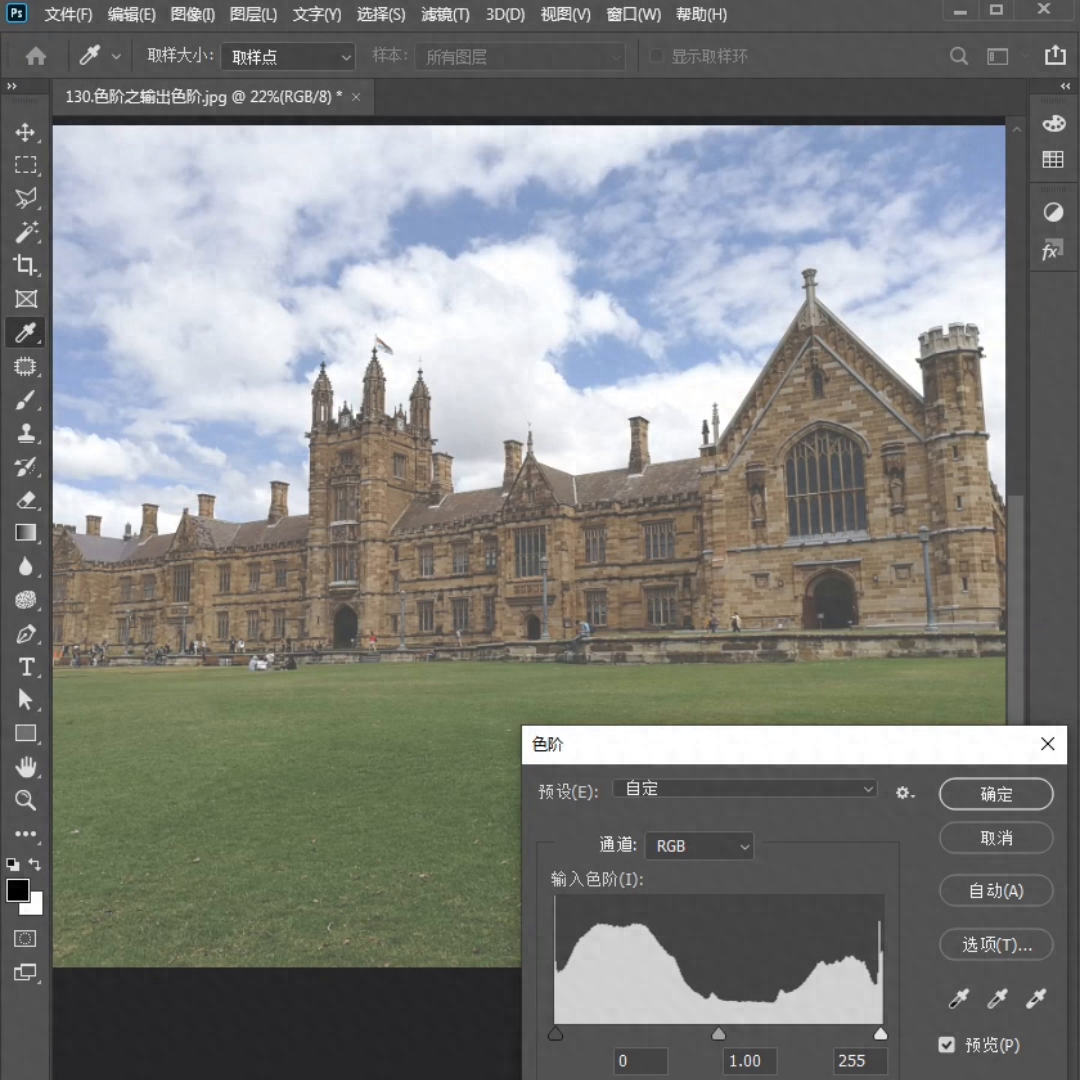The image size is (1080, 1080).
Task: Select the Move tool
Action: pos(26,132)
